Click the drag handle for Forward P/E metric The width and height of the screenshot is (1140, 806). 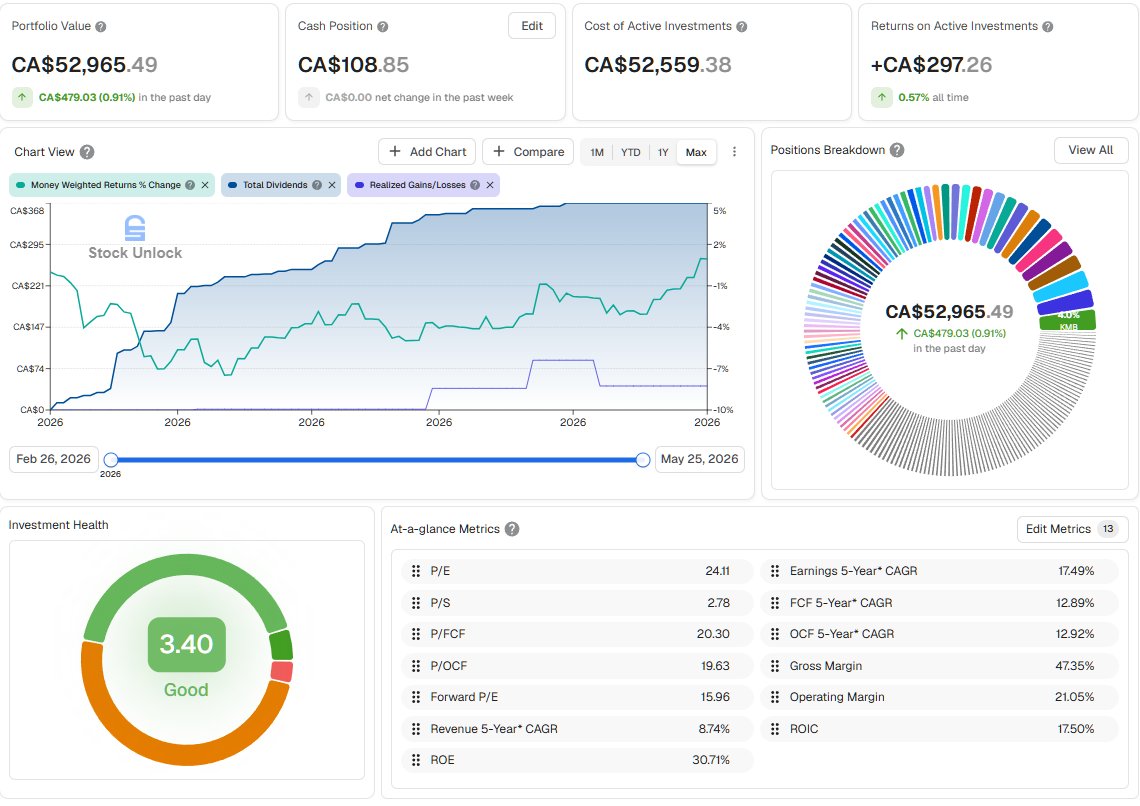[x=416, y=697]
